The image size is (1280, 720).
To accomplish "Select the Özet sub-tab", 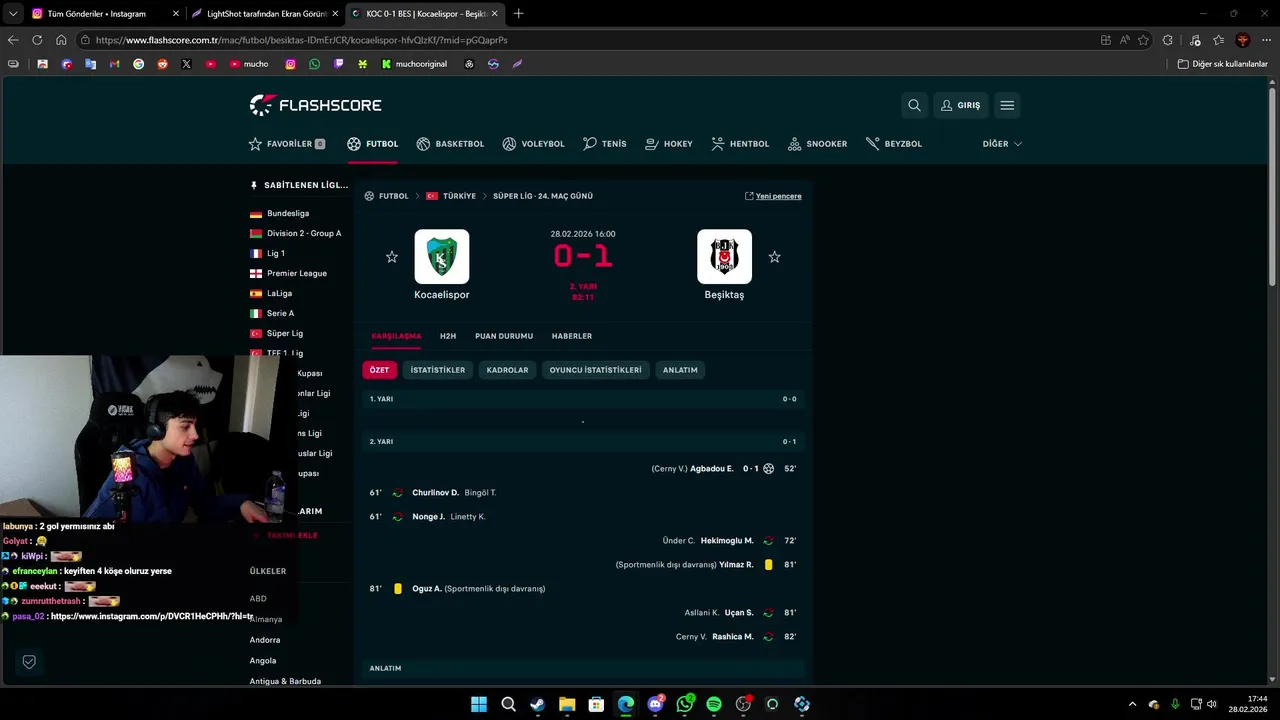I will (379, 370).
